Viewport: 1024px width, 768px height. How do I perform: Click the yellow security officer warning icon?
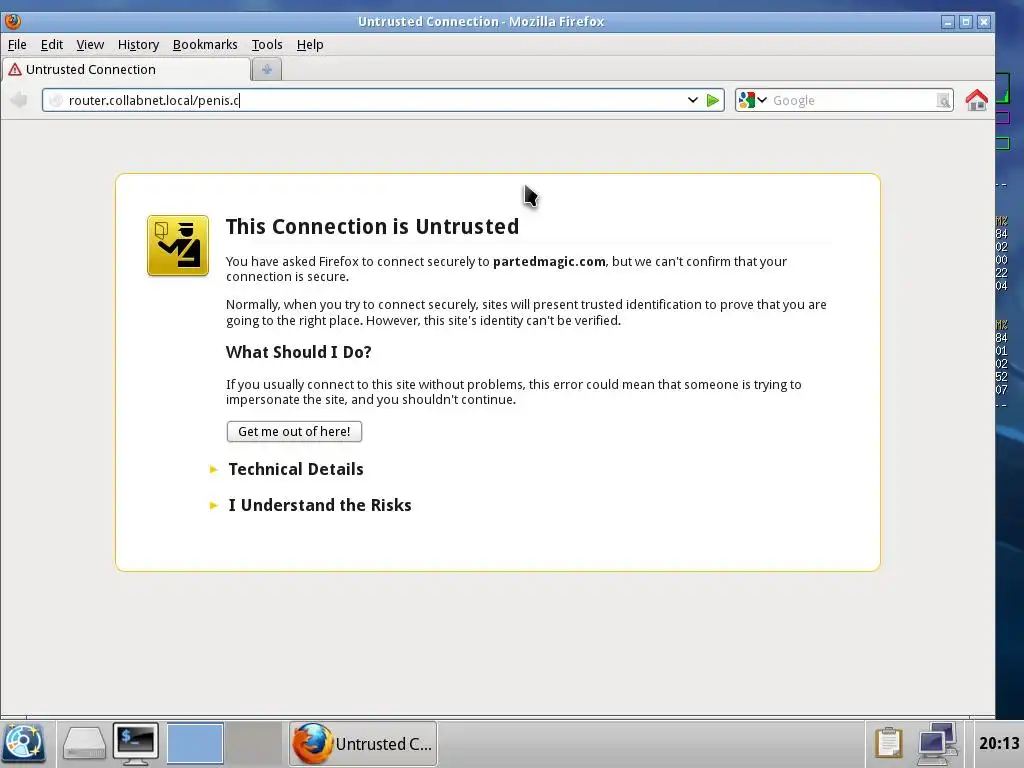point(178,246)
